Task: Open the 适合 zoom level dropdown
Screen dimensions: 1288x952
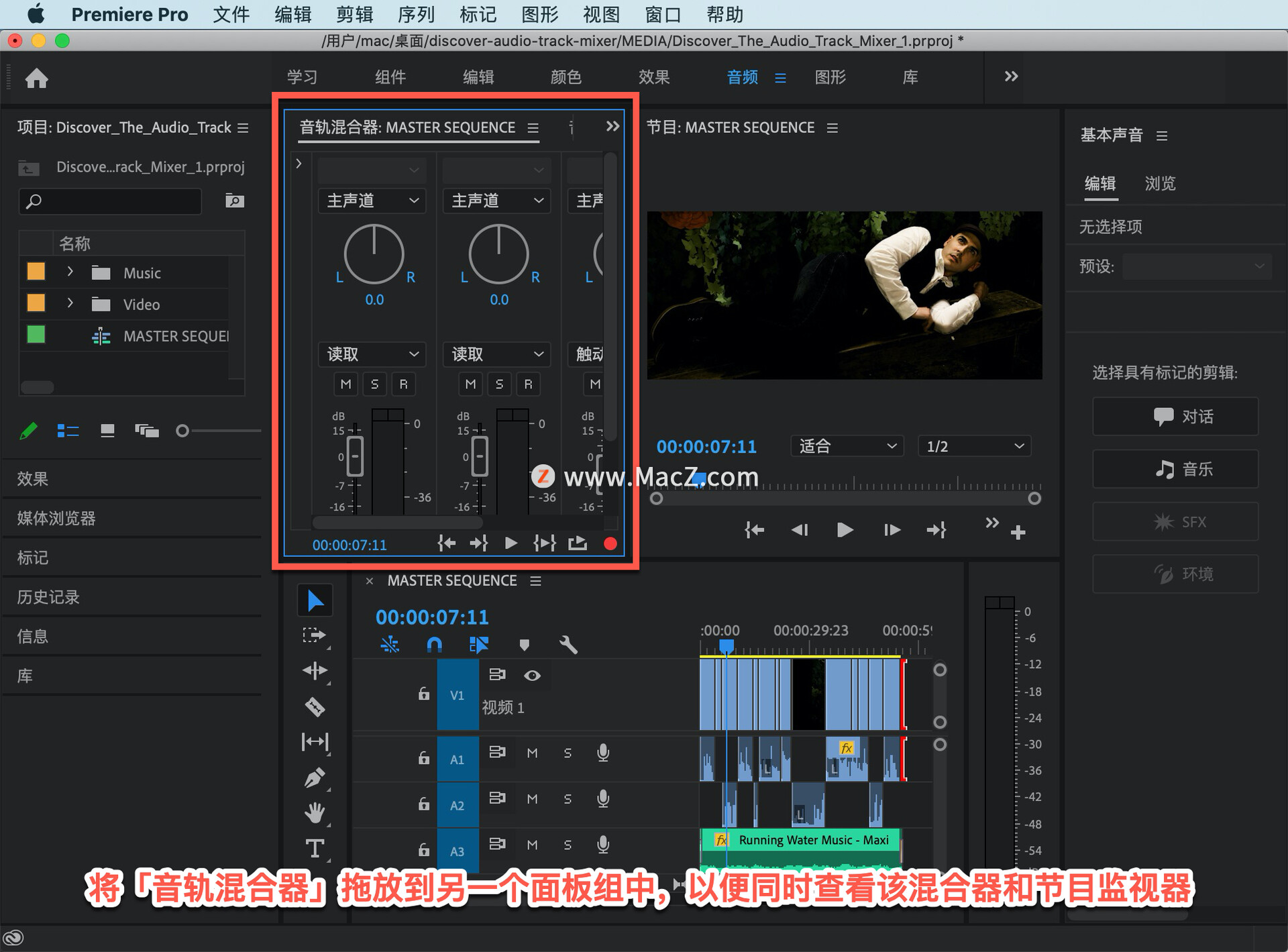Action: (847, 446)
